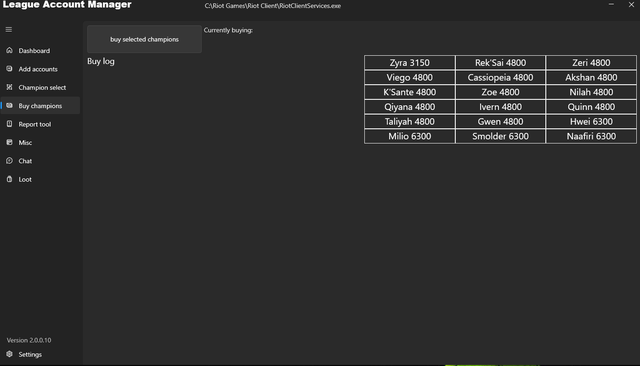The width and height of the screenshot is (640, 366).
Task: Click the Misc icon
Action: 9,142
